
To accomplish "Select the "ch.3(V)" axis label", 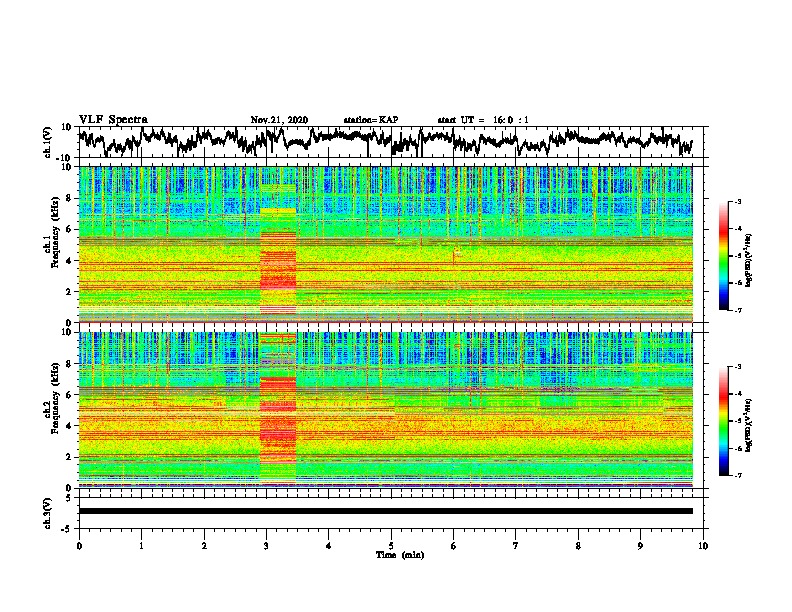I will click(x=48, y=514).
